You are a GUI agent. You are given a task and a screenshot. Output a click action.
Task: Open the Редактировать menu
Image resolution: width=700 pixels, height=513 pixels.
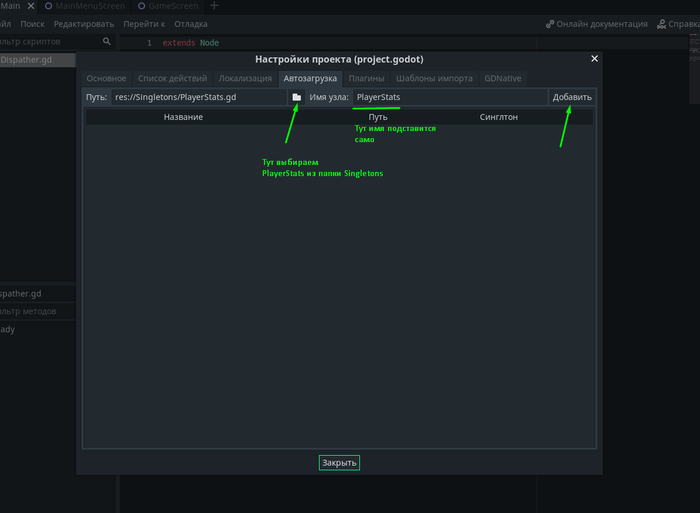coord(84,24)
